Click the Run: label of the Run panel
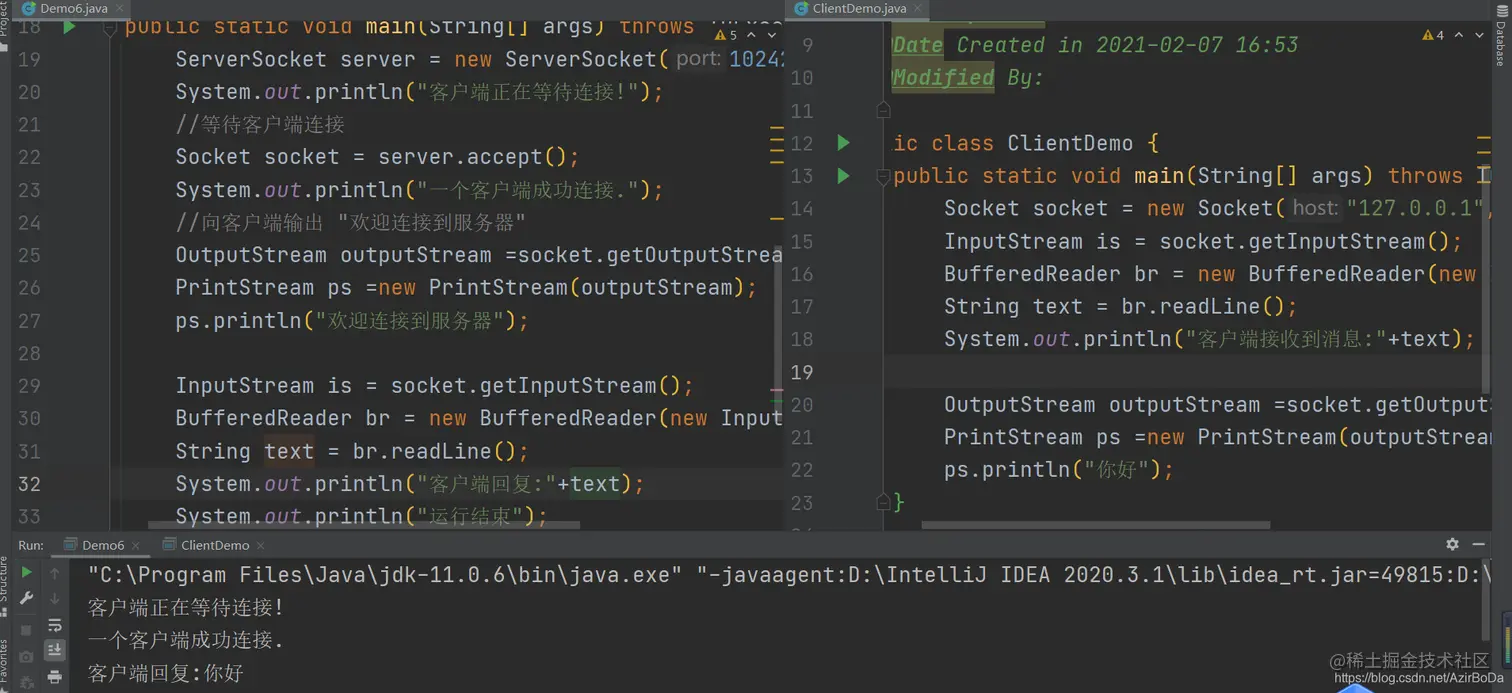Viewport: 1512px width, 693px height. (31, 545)
